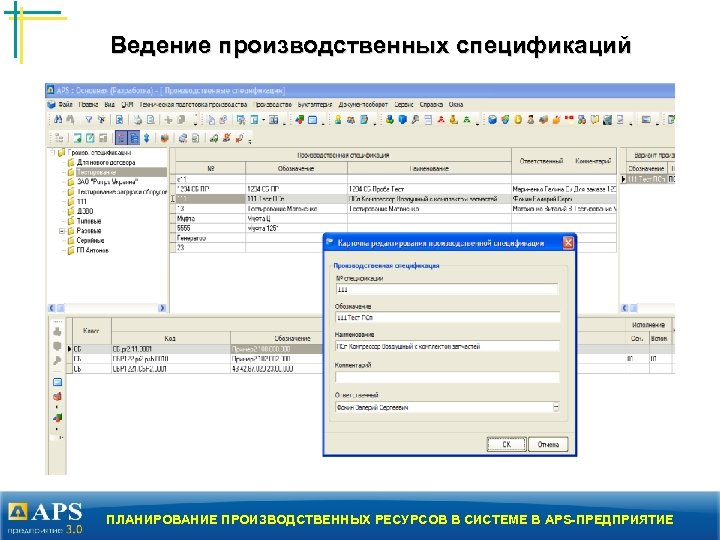Collapse the root specifications tree node

tap(52, 152)
